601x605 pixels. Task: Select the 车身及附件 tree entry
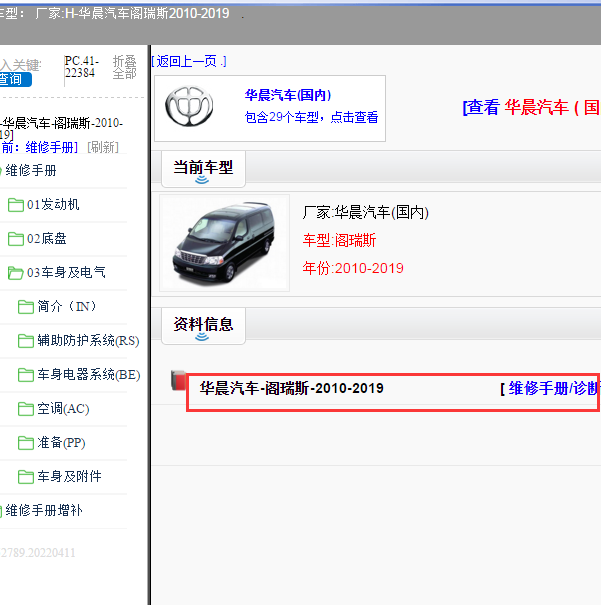pos(69,477)
